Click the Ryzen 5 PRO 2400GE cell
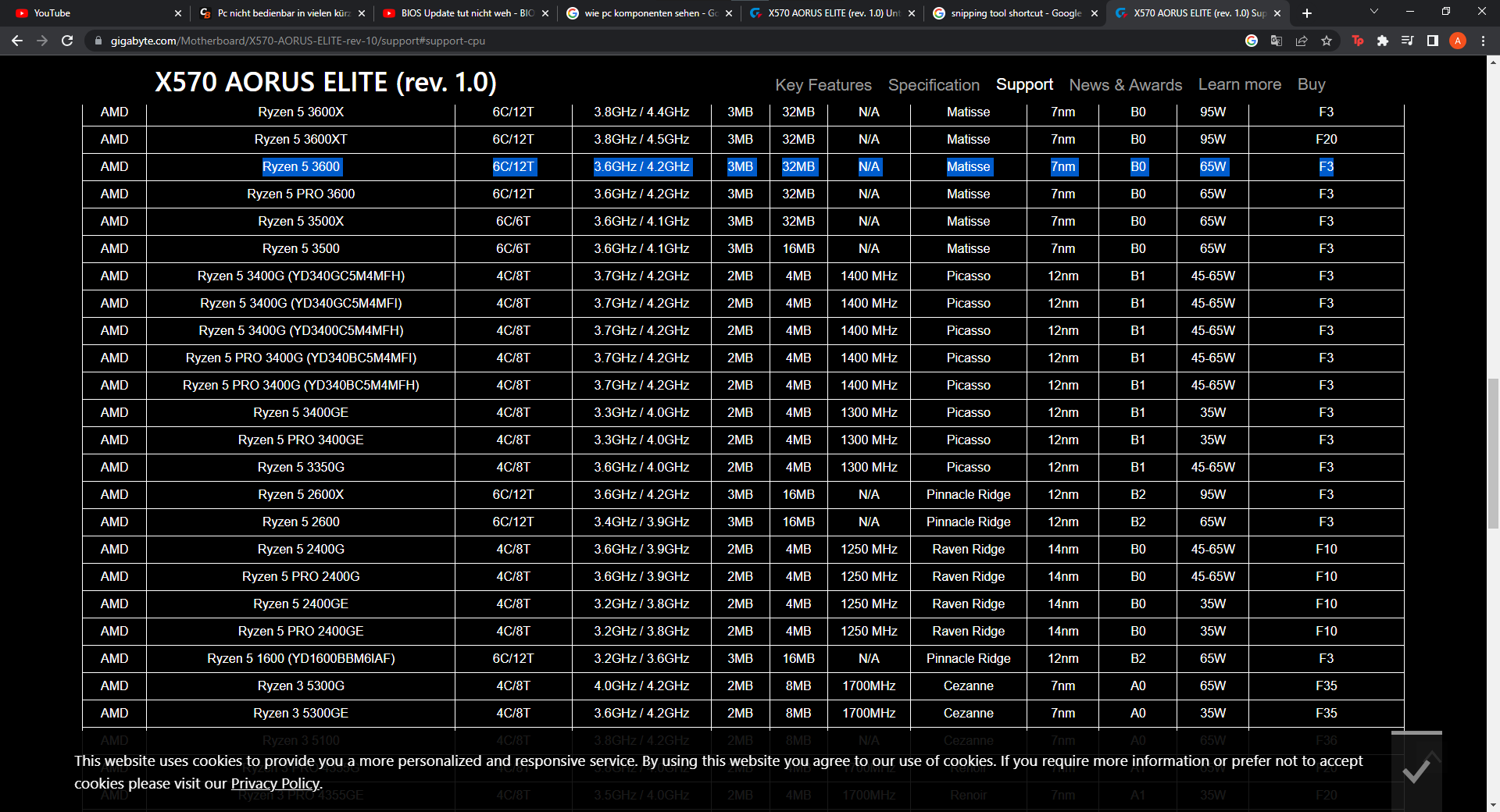 (x=301, y=631)
